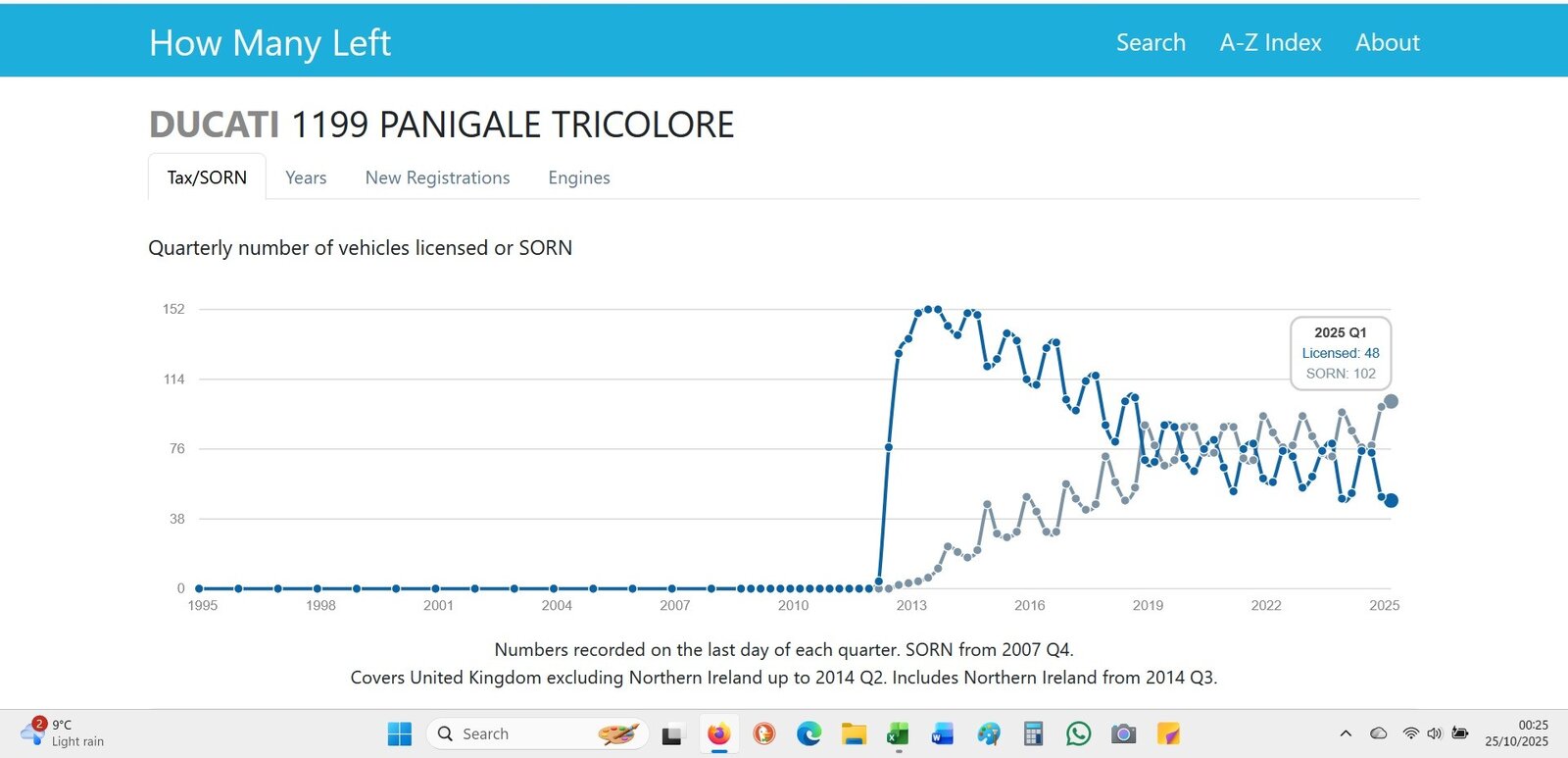Viewport: 1568px width, 758px height.
Task: Go to the About page
Action: (x=1387, y=43)
